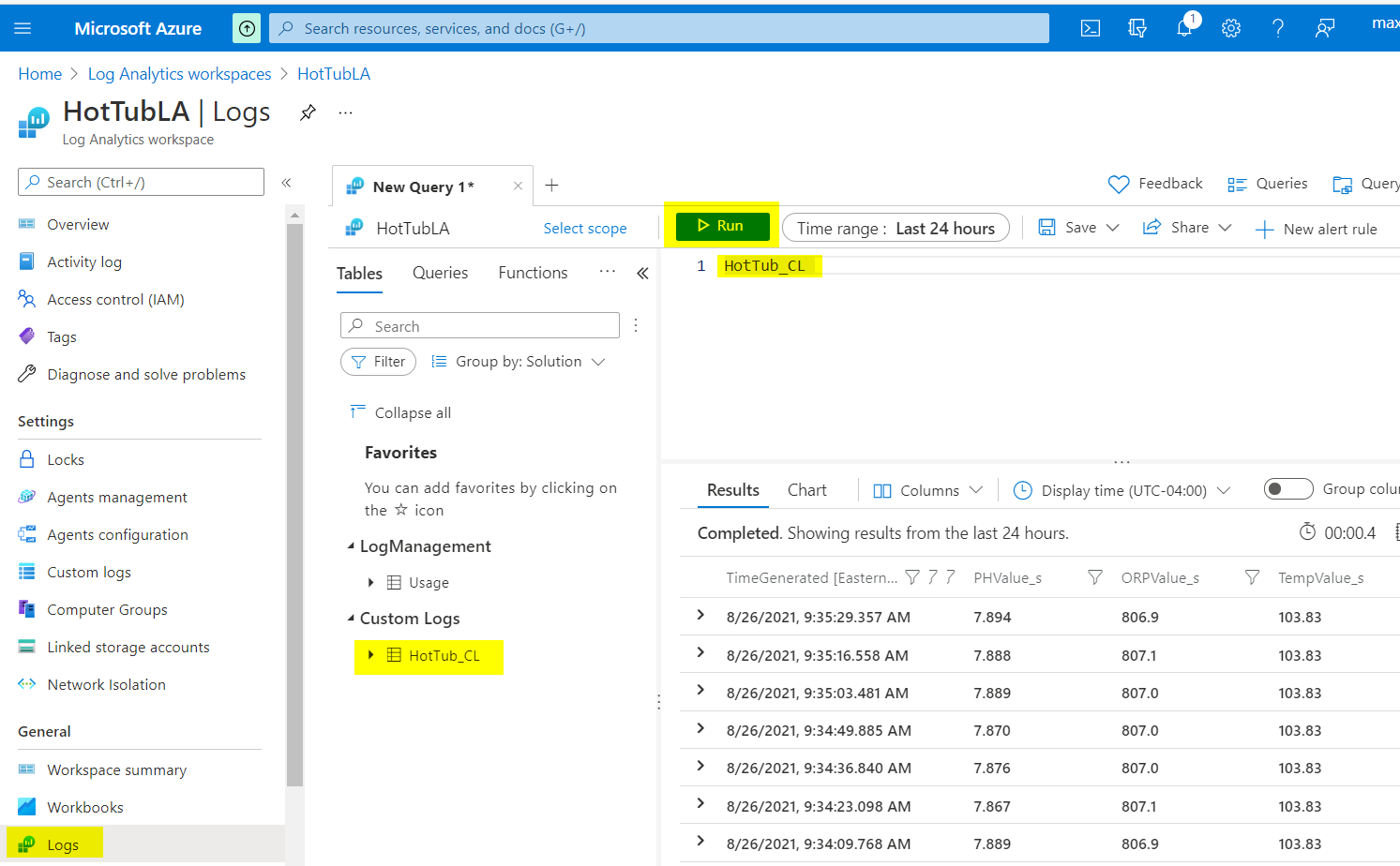Open the notifications bell
The height and width of the screenshot is (866, 1400).
(1184, 28)
